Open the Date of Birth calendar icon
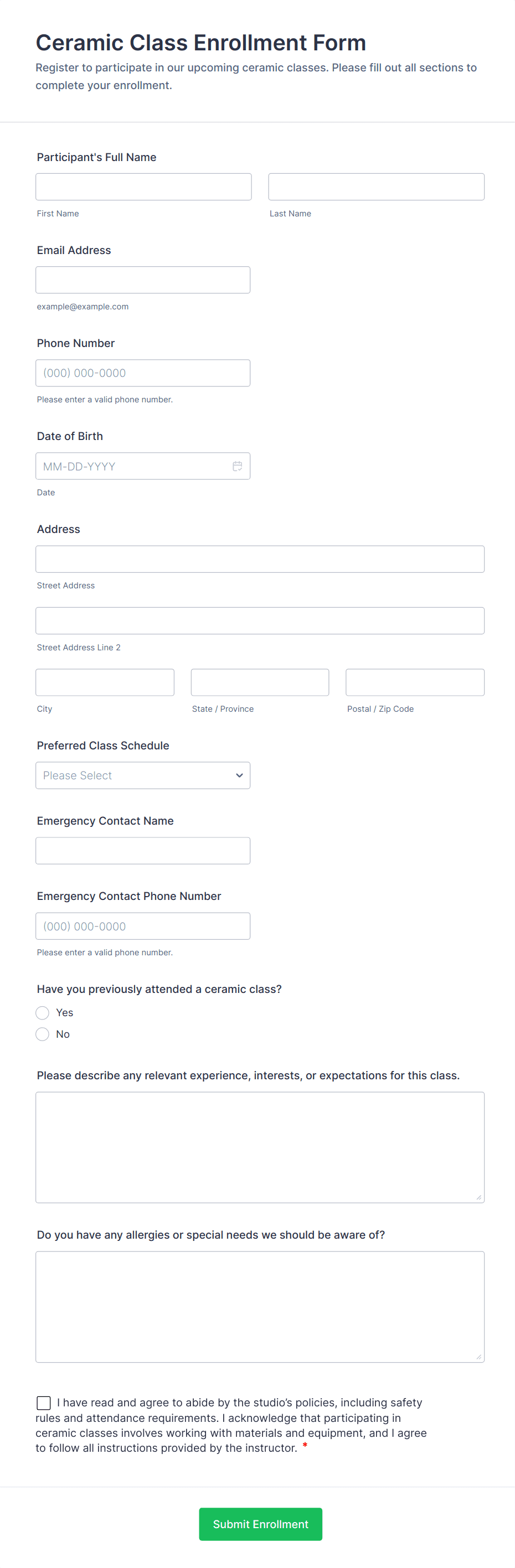The image size is (515, 1568). pos(238,466)
